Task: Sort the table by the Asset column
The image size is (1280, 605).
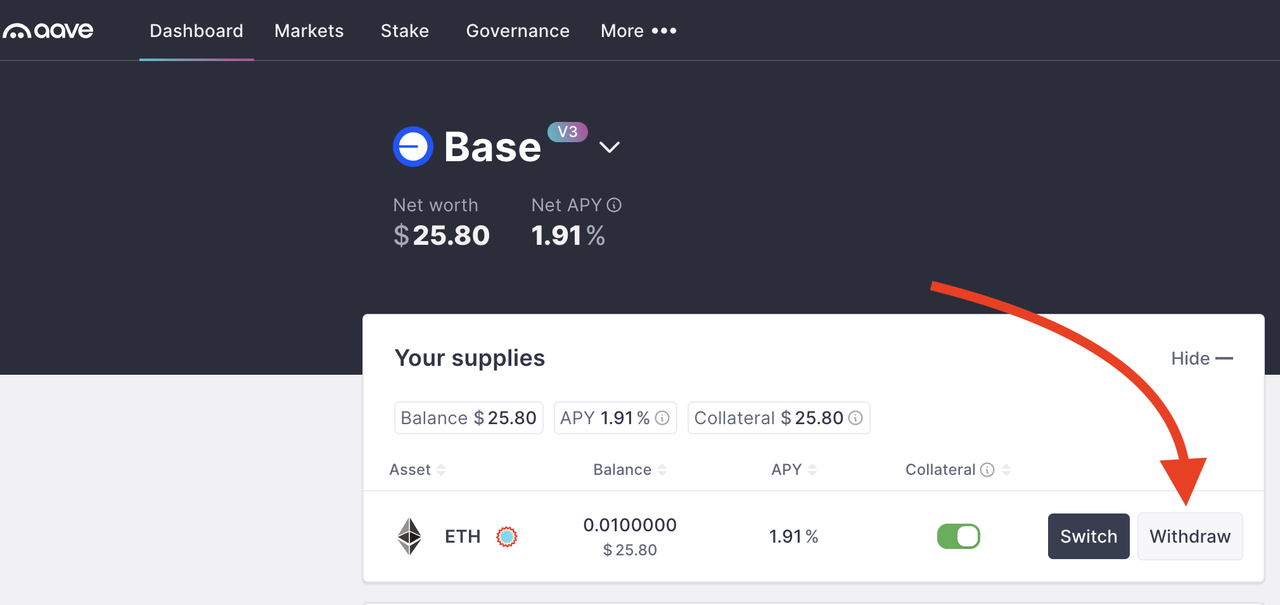Action: pyautogui.click(x=418, y=470)
